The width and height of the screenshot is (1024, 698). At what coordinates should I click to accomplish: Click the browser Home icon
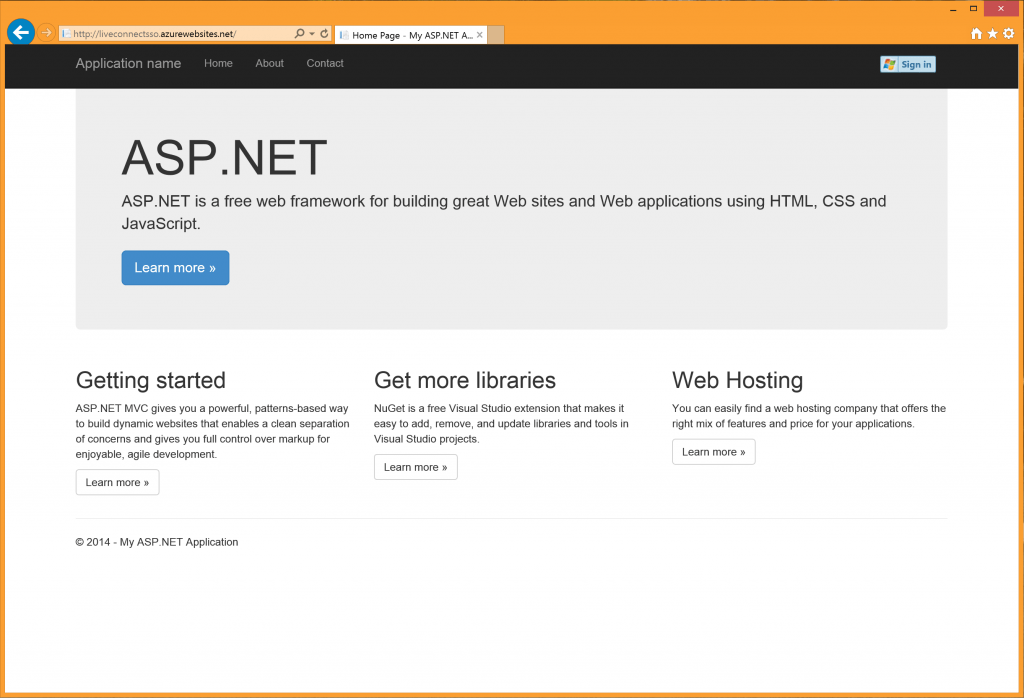tap(976, 34)
